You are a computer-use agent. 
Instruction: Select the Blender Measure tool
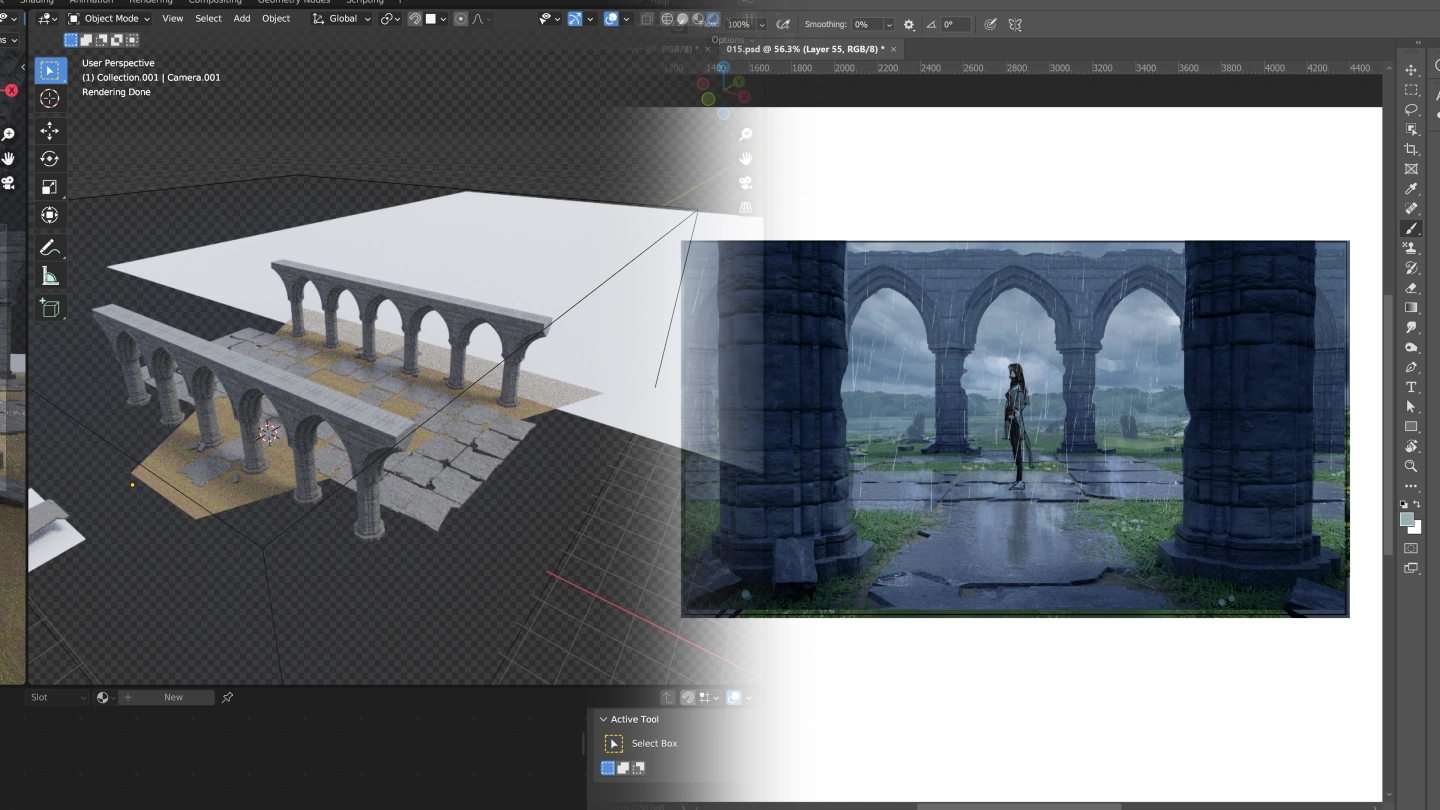[50, 276]
